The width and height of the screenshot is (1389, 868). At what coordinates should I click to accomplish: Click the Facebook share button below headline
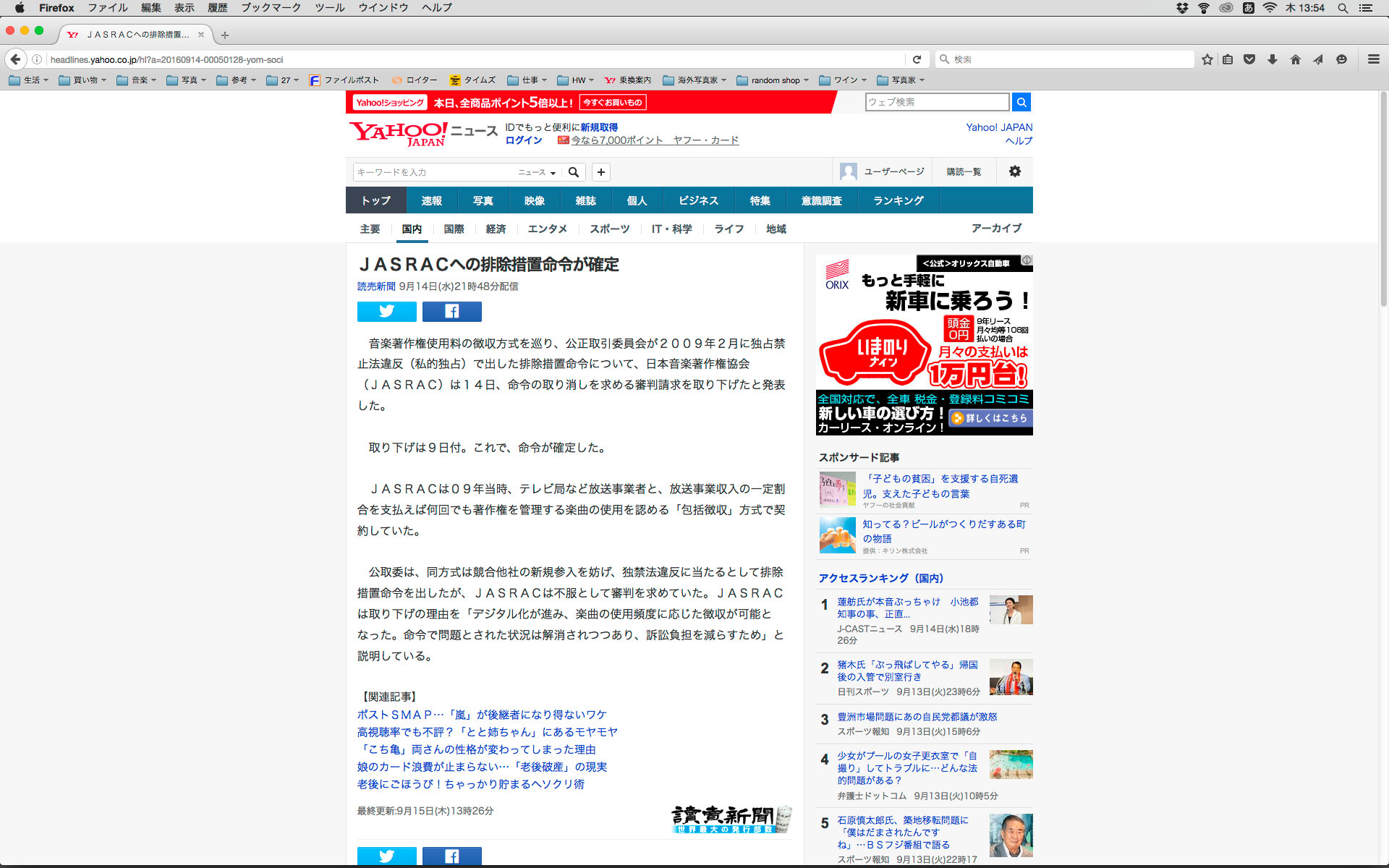[451, 311]
